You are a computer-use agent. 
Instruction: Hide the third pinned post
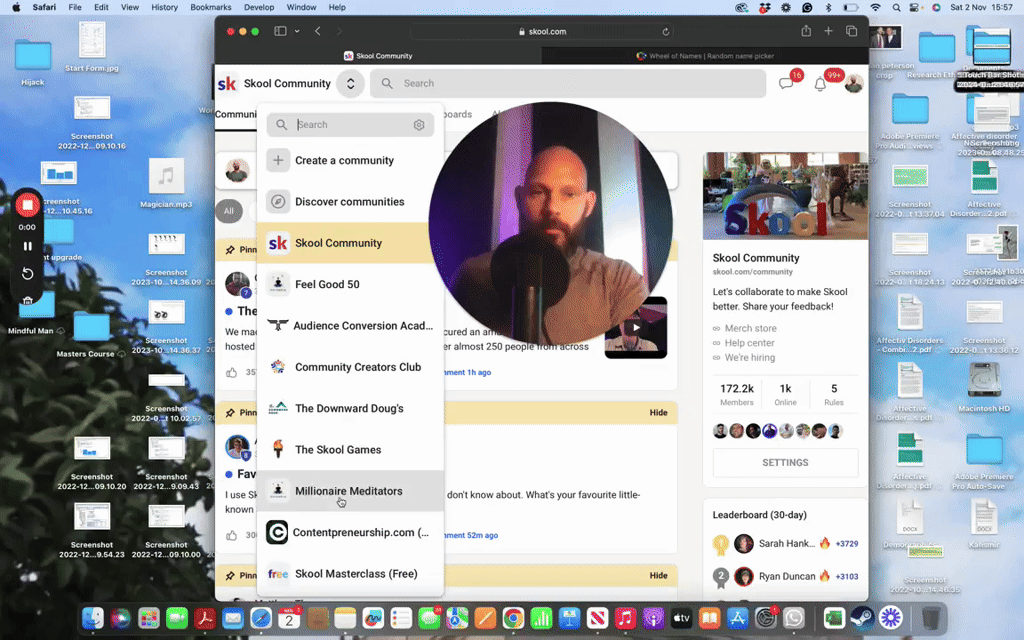pos(658,575)
